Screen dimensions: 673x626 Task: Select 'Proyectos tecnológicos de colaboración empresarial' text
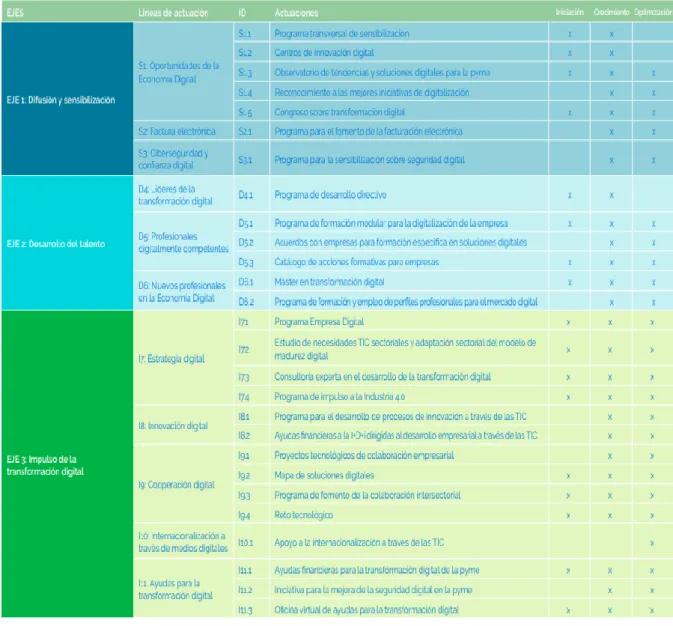[364, 455]
